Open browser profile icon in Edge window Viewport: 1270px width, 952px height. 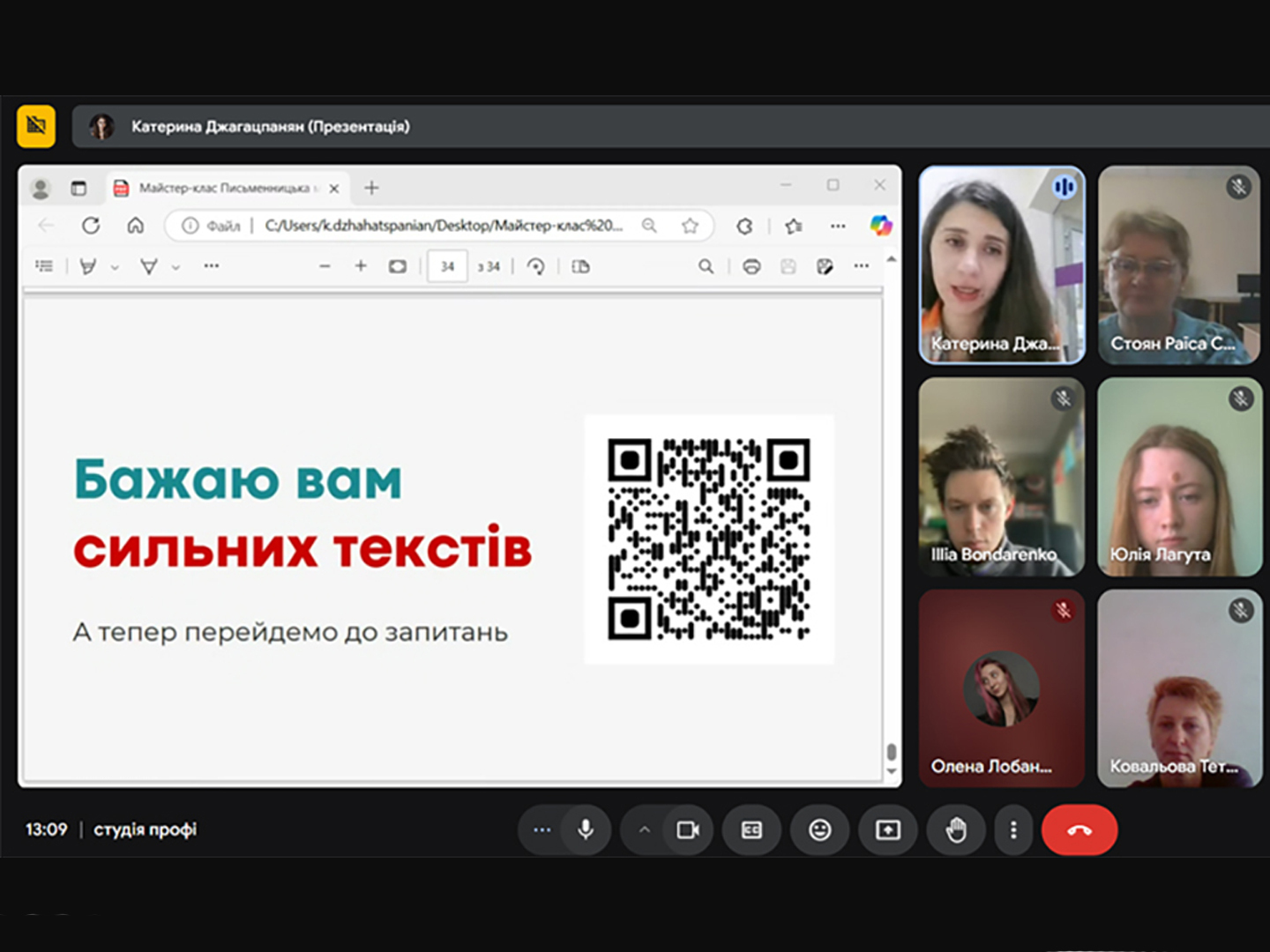click(40, 189)
